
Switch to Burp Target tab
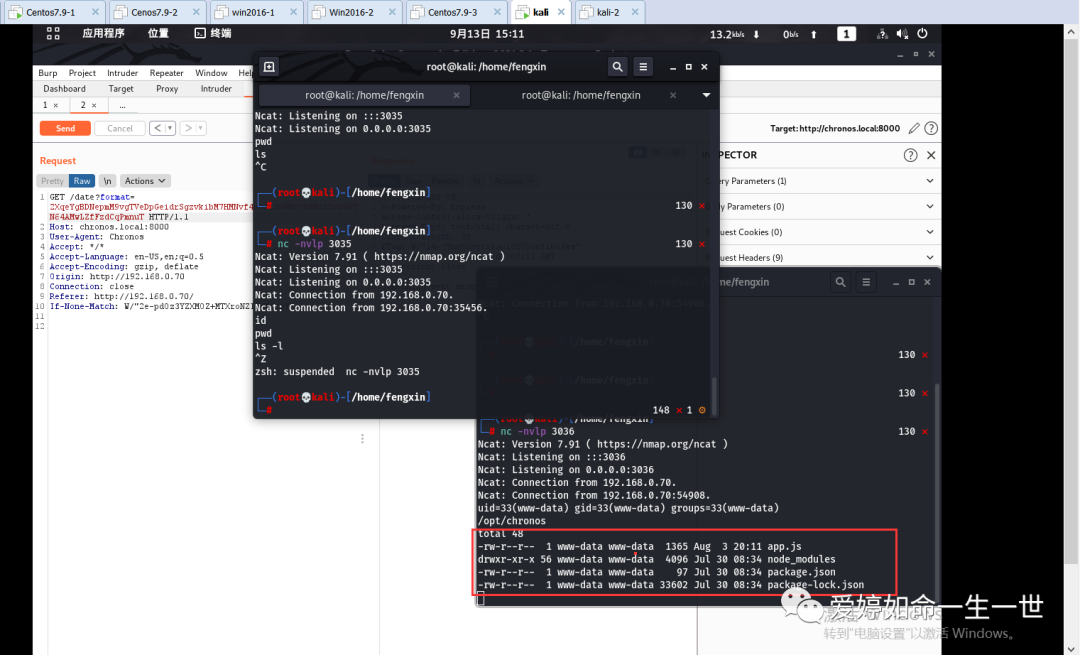[x=121, y=89]
